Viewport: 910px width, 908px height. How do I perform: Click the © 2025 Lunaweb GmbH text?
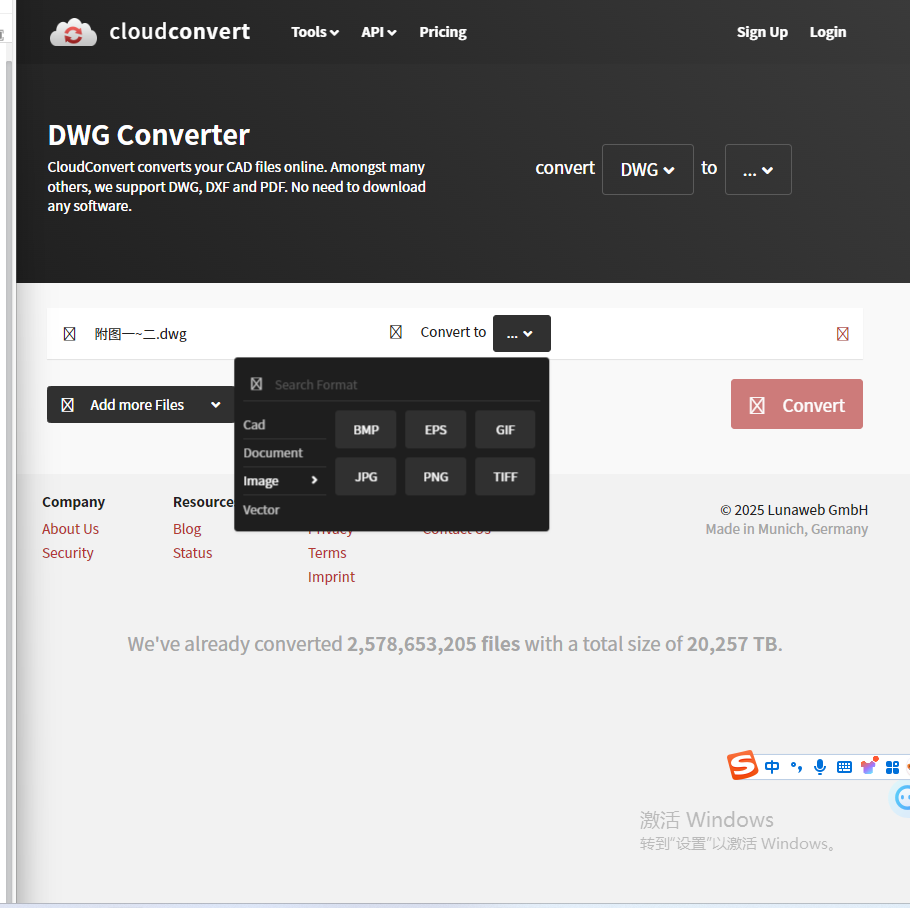[794, 510]
